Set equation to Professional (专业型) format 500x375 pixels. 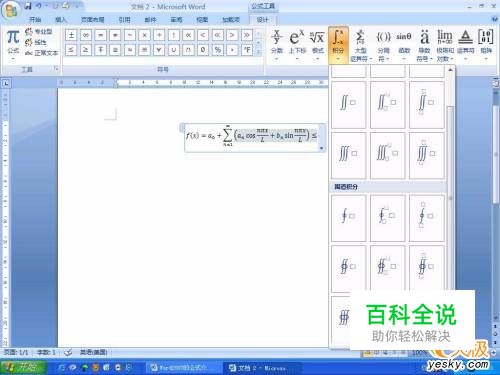coord(39,32)
